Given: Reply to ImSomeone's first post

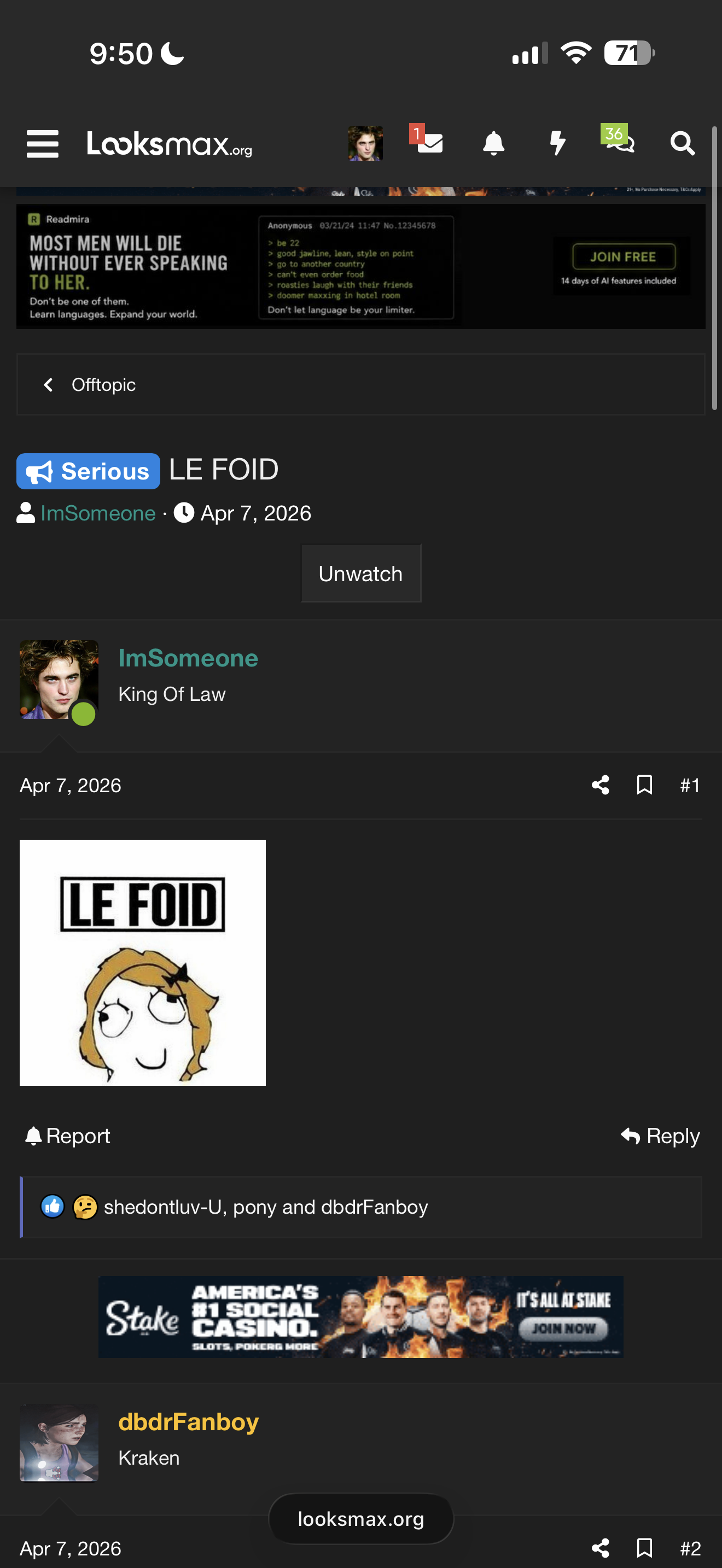Looking at the screenshot, I should tap(661, 1136).
